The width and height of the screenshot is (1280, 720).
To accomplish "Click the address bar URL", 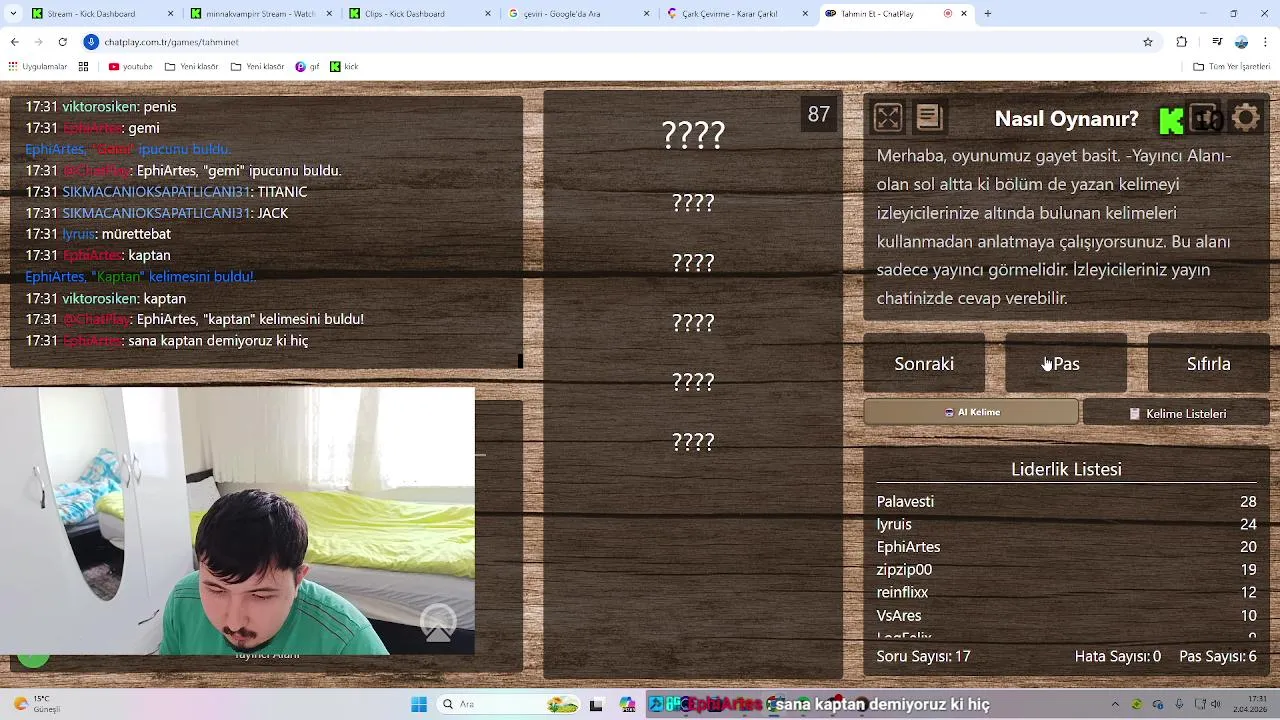I will click(172, 42).
